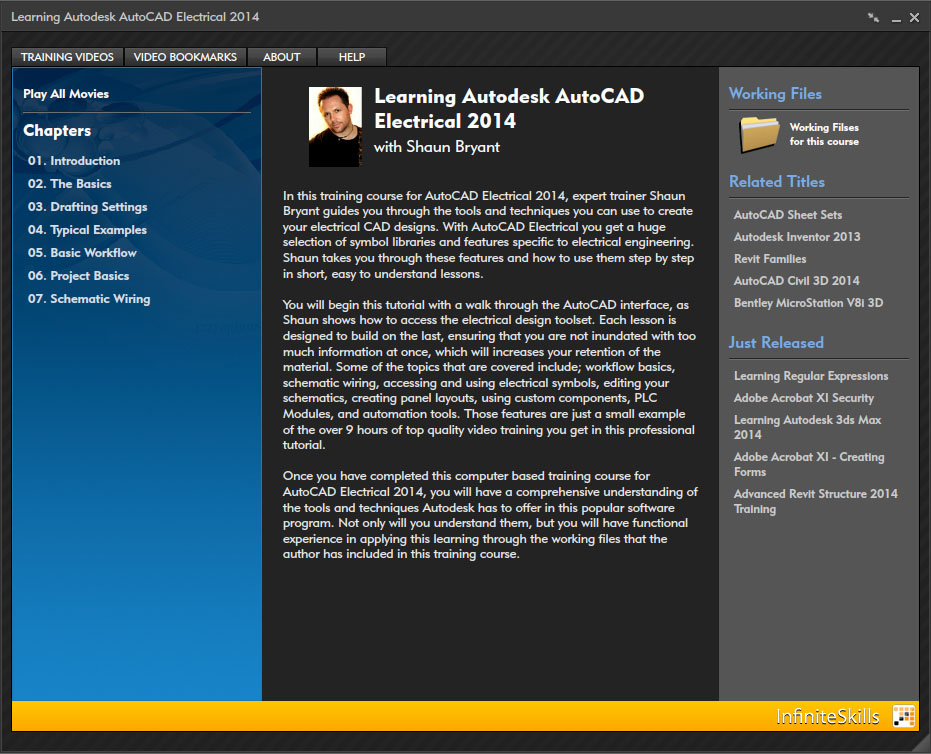
Task: Open the Working Files folder icon
Action: point(759,135)
